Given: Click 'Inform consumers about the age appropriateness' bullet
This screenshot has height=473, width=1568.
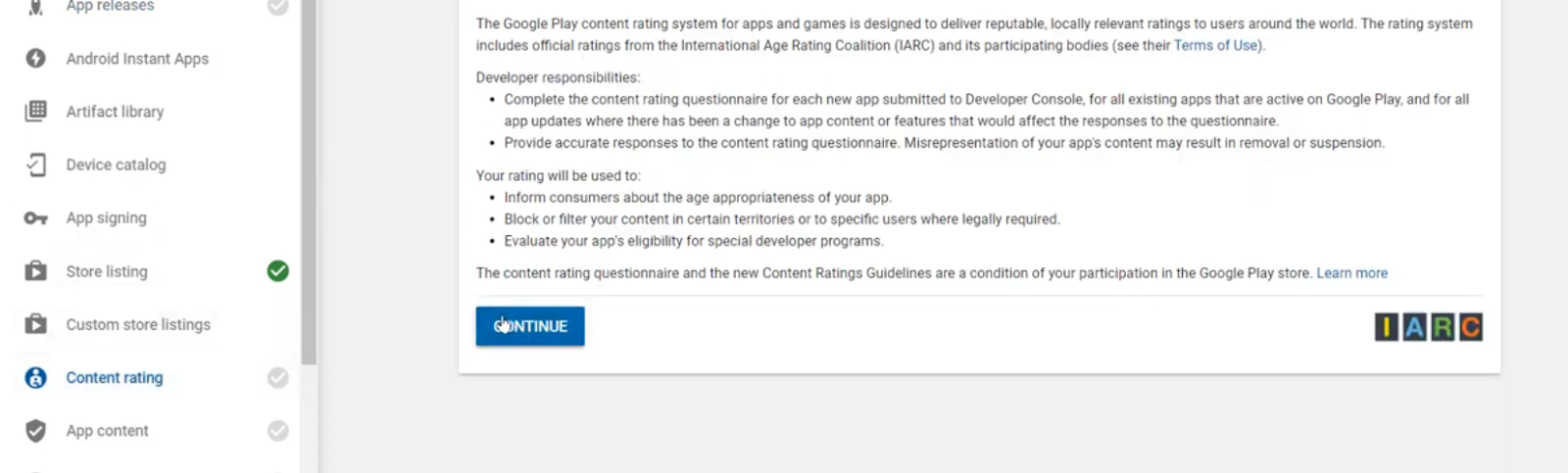Looking at the screenshot, I should (698, 198).
